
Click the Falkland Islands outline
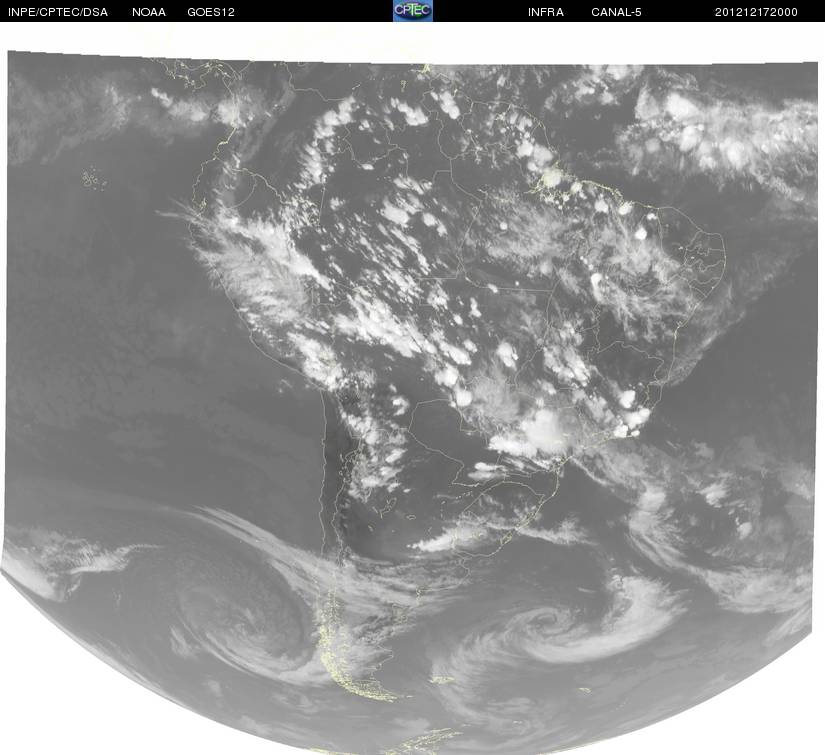(443, 679)
